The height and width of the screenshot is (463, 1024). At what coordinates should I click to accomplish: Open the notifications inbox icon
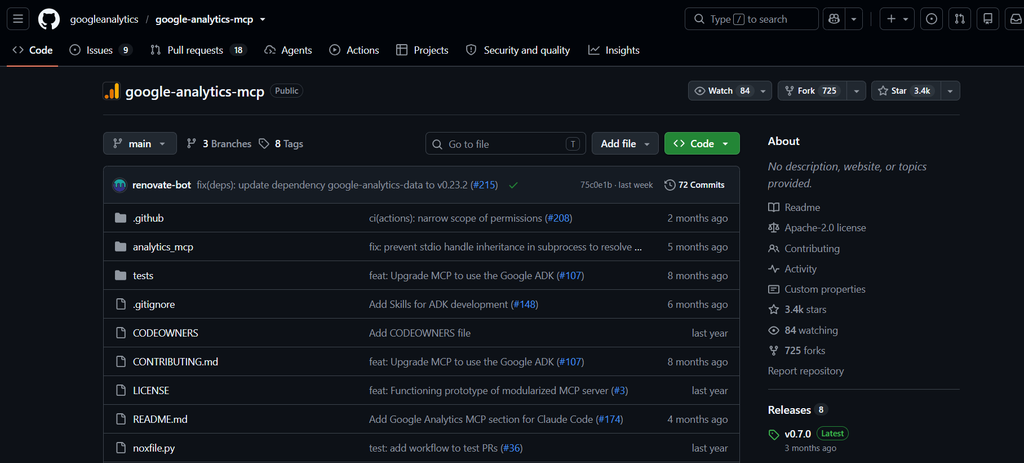click(x=1014, y=19)
